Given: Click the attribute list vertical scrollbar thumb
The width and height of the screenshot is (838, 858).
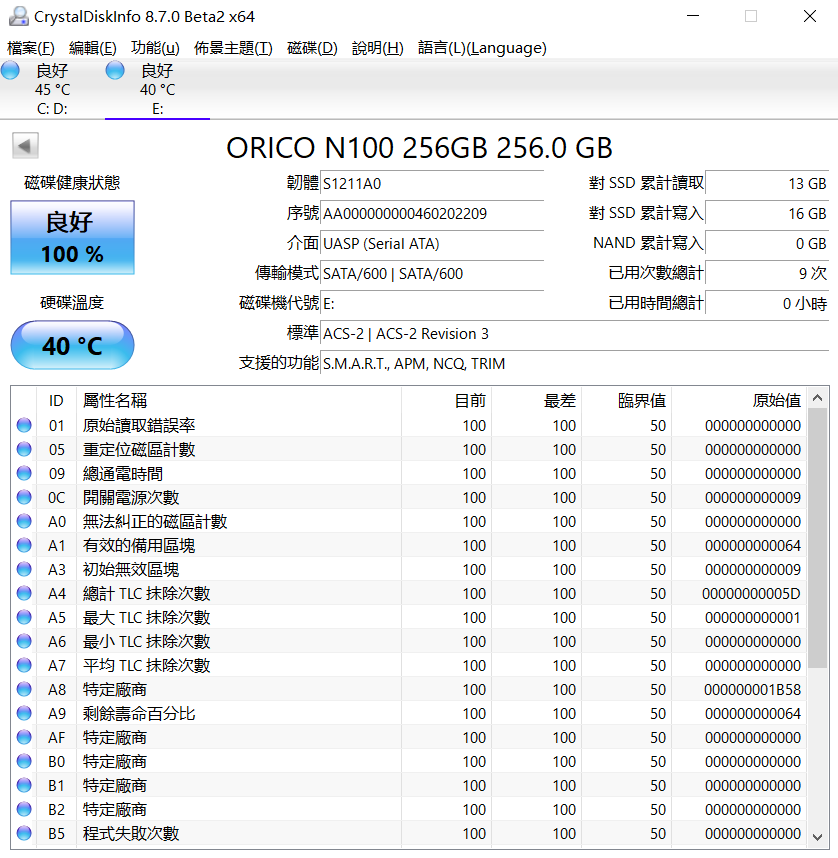Looking at the screenshot, I should (x=818, y=538).
